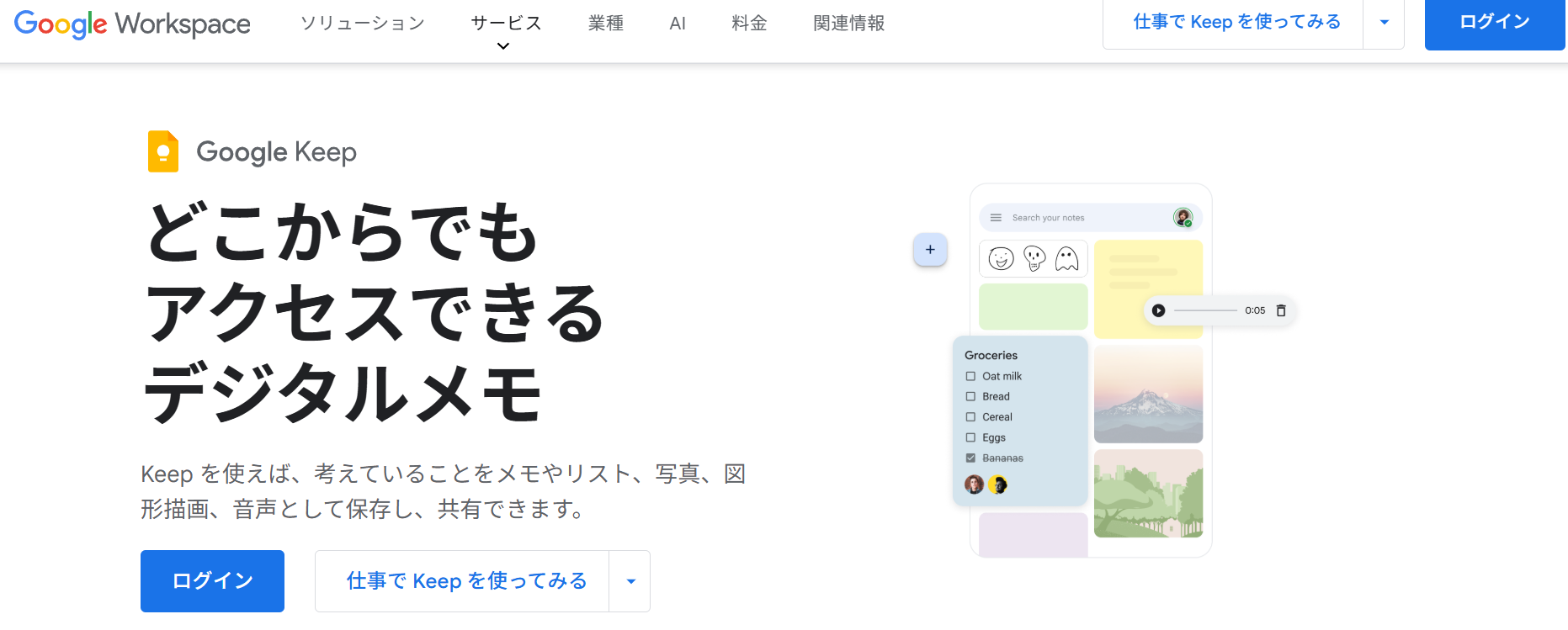
Task: Check the Cereal checkbox
Action: [970, 417]
